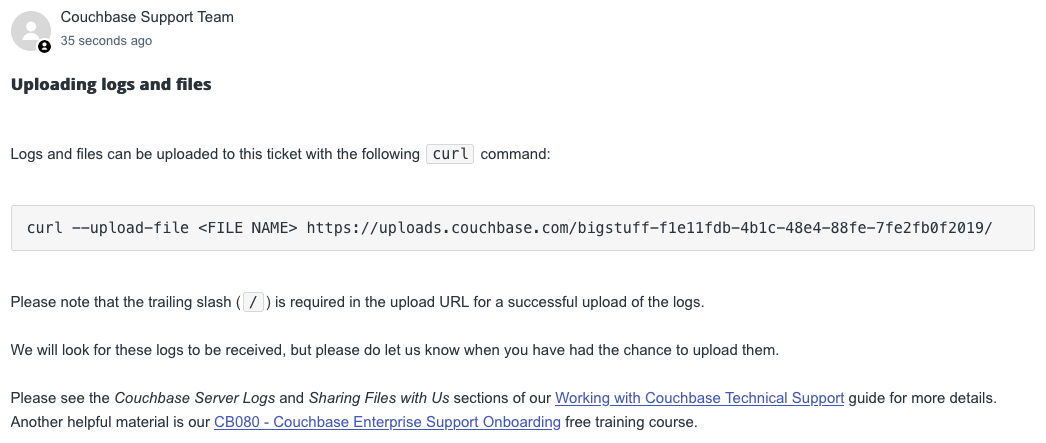Viewport: 1046px width, 443px height.
Task: Click the "Another helpful material is our" text
Action: [x=110, y=422]
